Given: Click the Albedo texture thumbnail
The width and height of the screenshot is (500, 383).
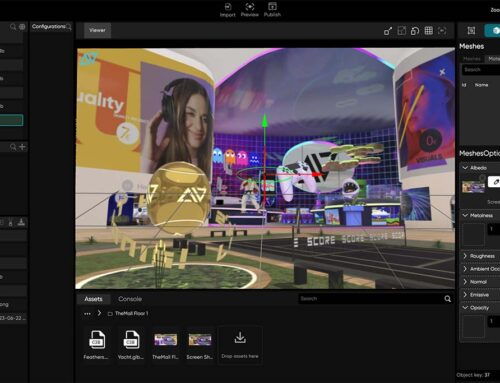Looking at the screenshot, I should (473, 186).
